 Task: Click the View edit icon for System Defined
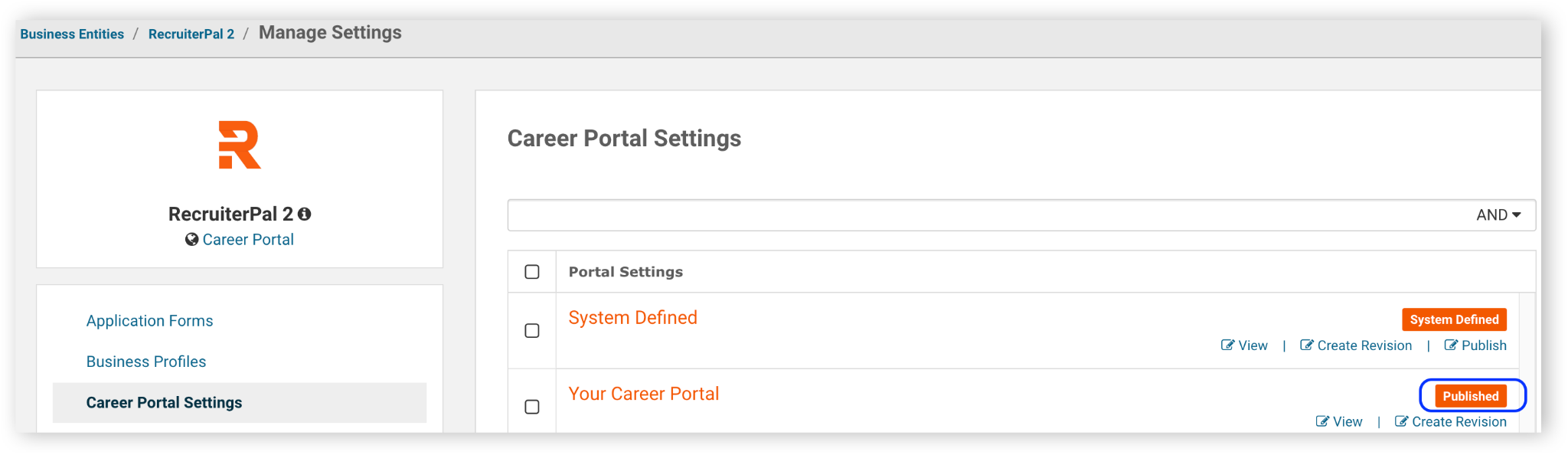(x=1227, y=345)
